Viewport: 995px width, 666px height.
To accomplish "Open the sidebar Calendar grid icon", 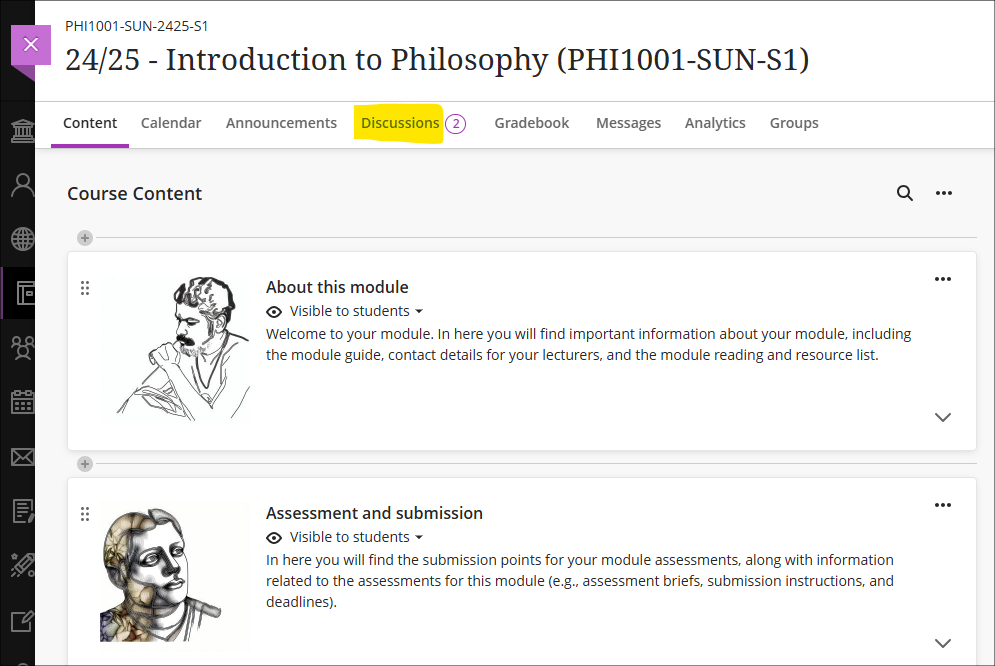I will pos(23,402).
